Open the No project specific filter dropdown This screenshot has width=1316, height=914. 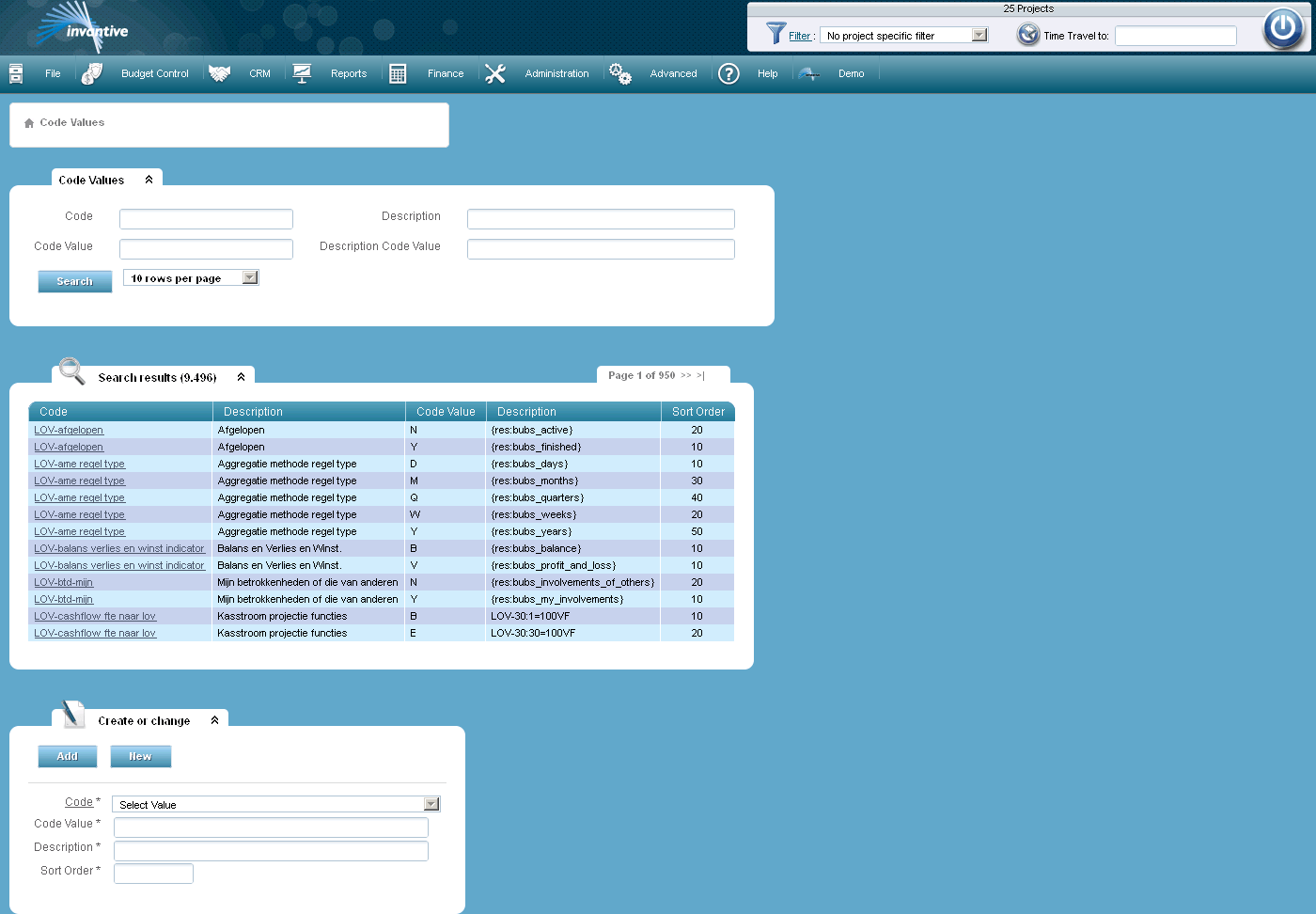[x=979, y=34]
